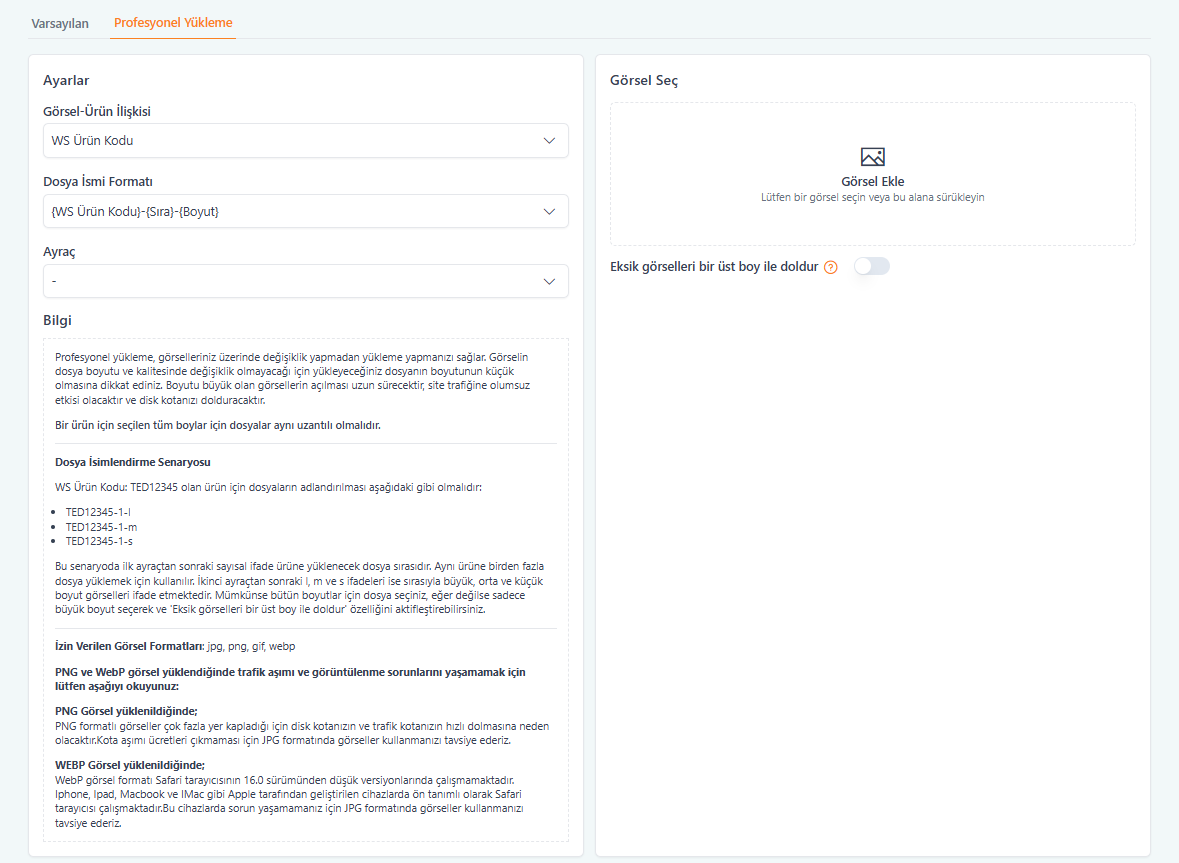Toggle the Eksik görselleri bir üst boy switch

point(871,266)
